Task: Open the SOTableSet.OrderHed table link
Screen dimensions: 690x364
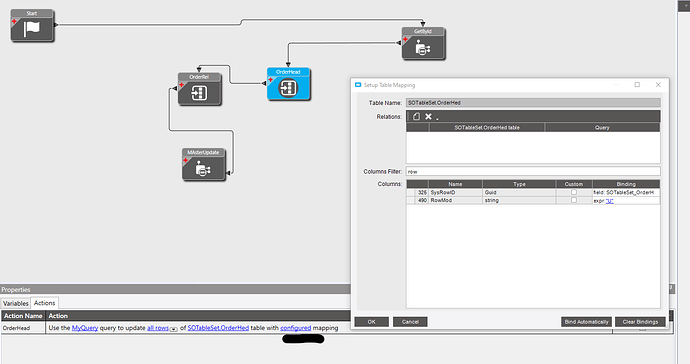Action: tap(218, 328)
